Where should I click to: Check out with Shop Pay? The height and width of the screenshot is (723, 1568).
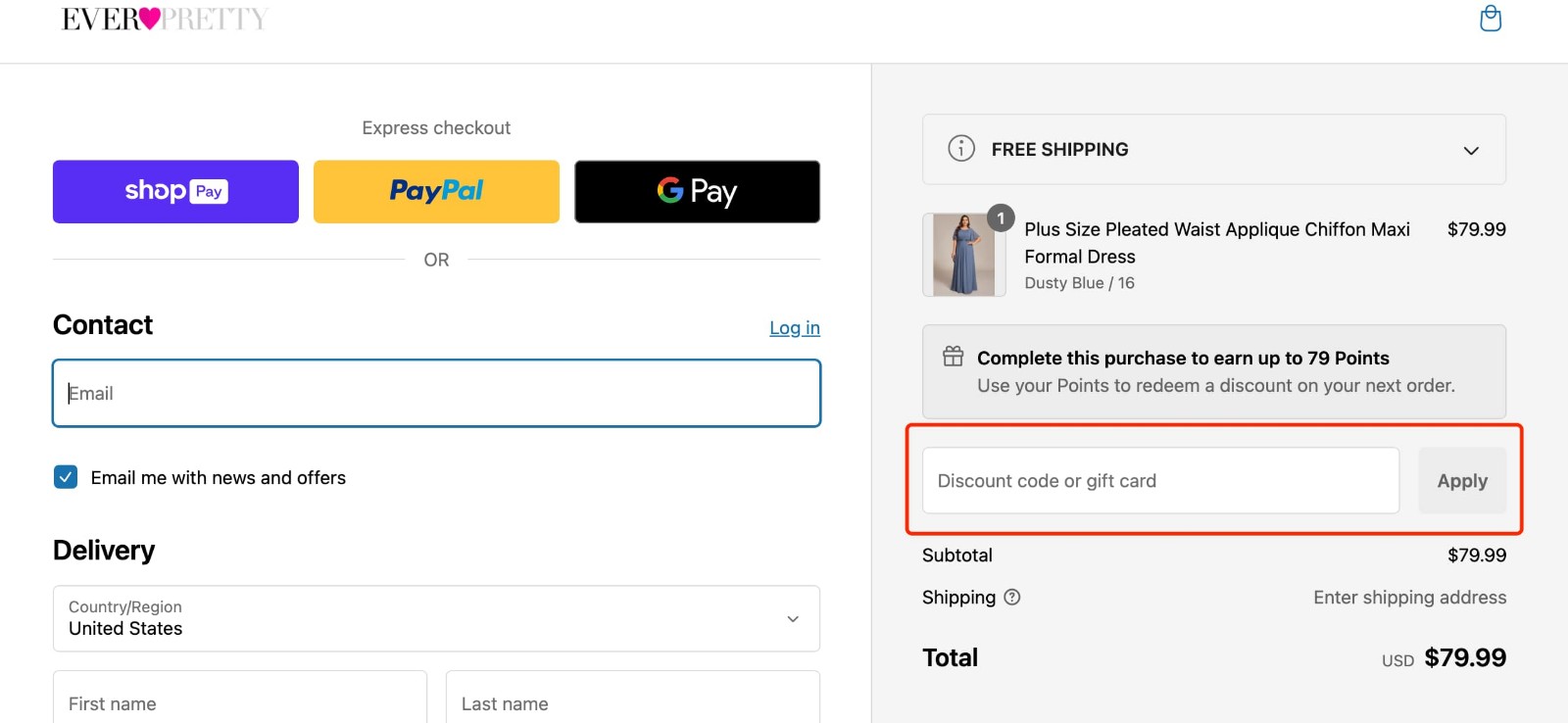(174, 191)
